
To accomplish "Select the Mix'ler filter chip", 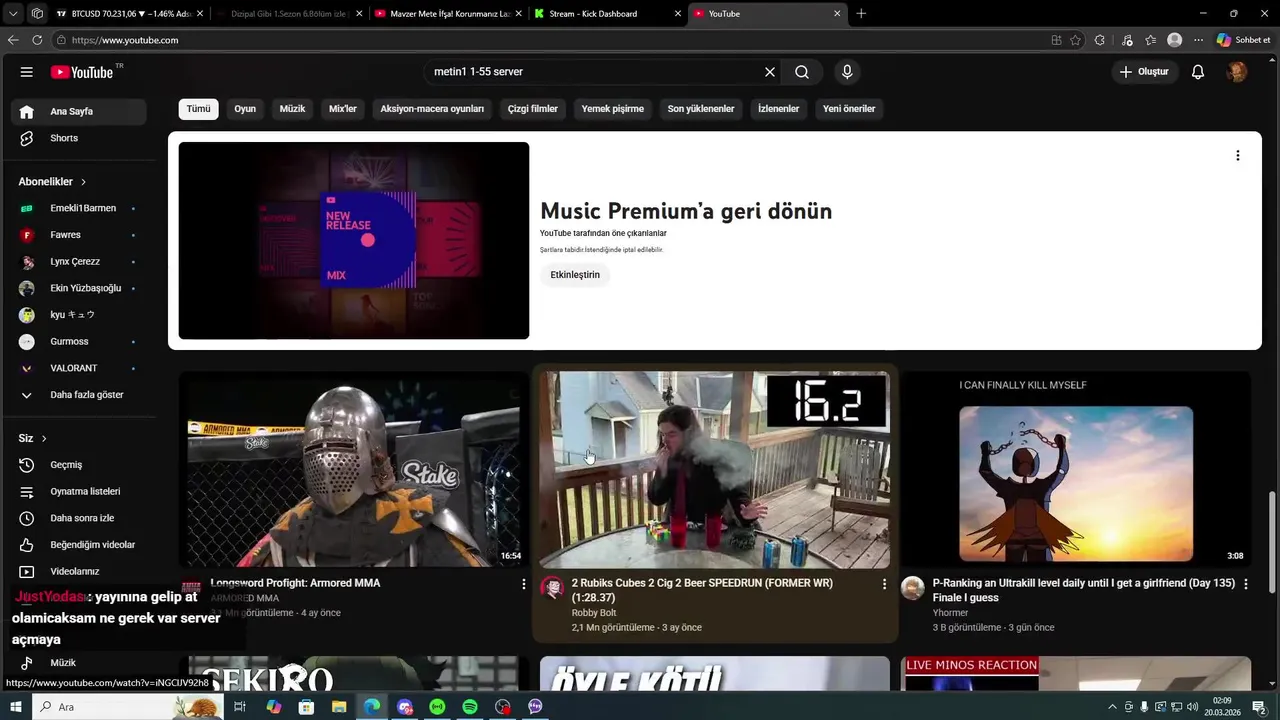I will pos(343,109).
